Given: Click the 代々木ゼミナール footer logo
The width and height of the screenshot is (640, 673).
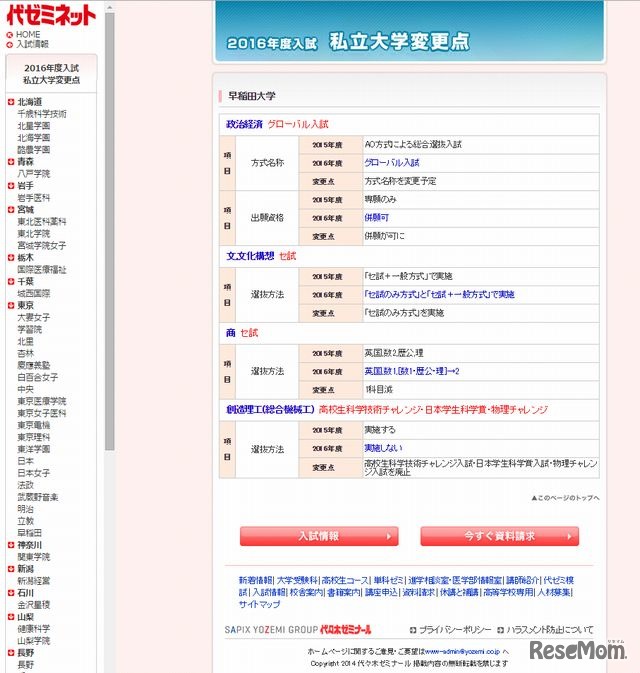Looking at the screenshot, I should [346, 630].
